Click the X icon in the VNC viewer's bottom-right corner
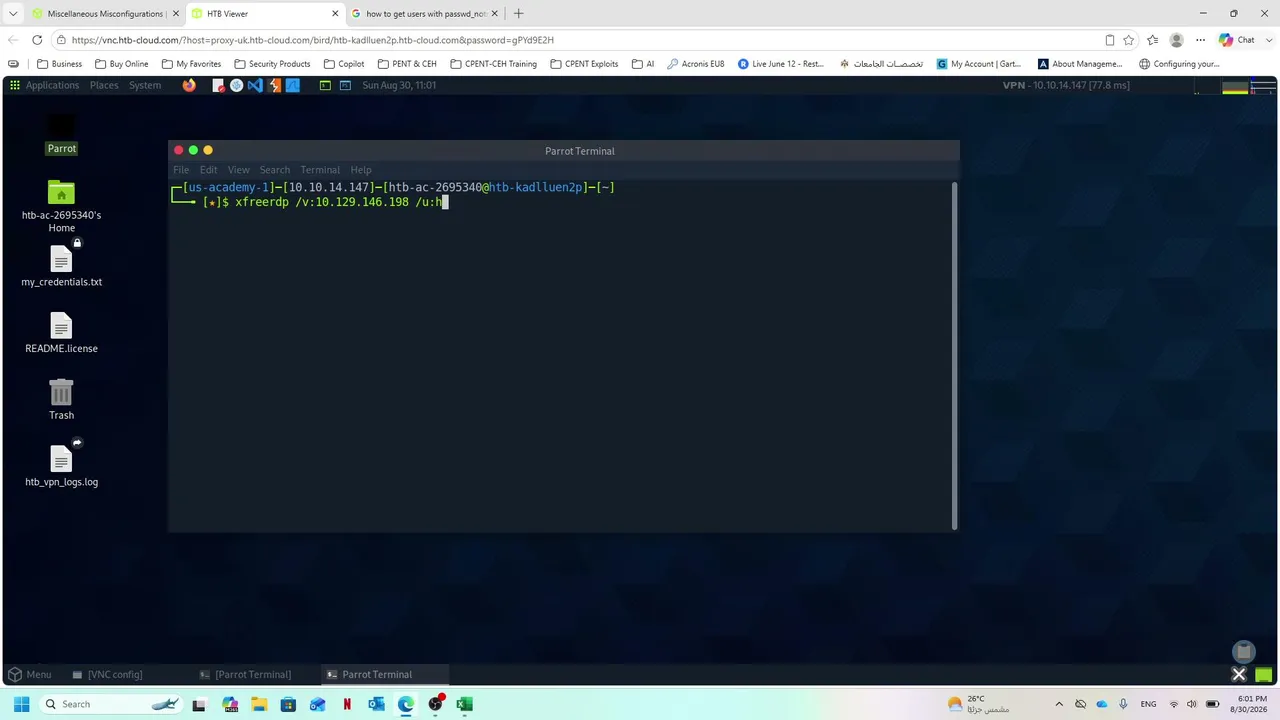This screenshot has width=1280, height=720. [x=1239, y=674]
